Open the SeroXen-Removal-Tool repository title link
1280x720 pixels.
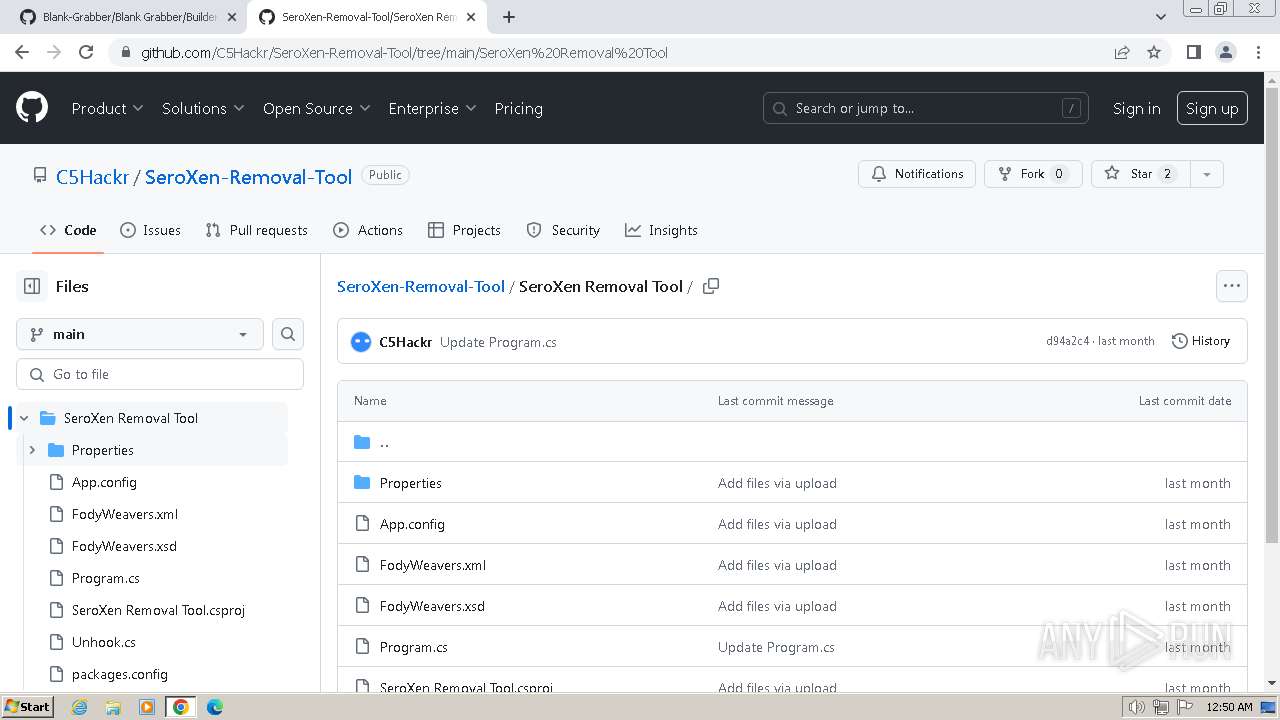pos(248,177)
